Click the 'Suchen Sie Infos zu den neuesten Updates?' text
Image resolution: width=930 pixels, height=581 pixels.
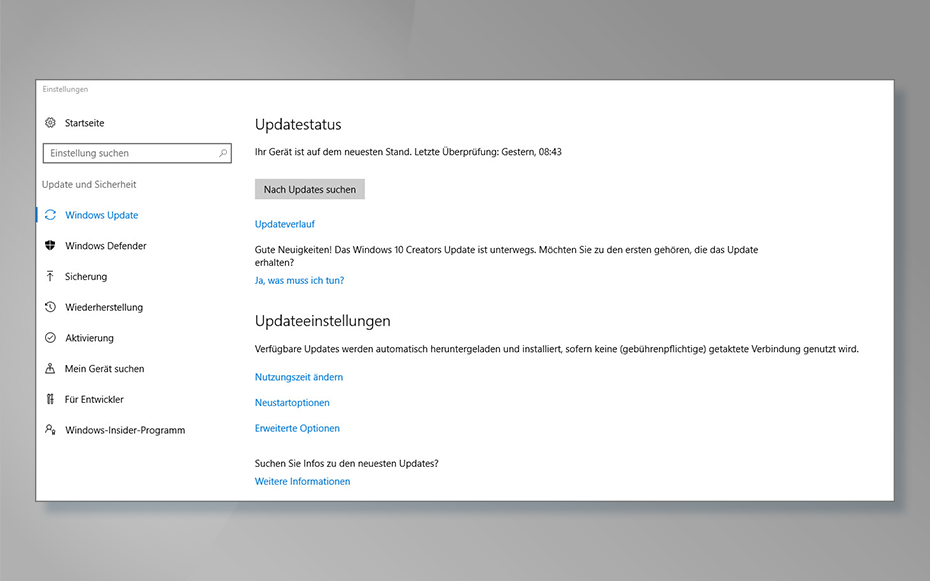click(x=346, y=464)
